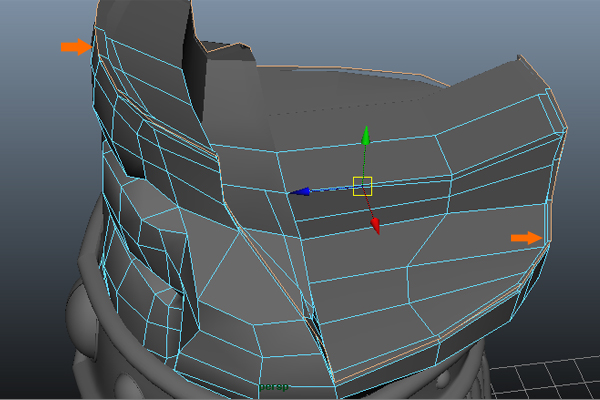Select the vertex at the right orange arrow tip
The image size is (600, 400).
point(545,238)
